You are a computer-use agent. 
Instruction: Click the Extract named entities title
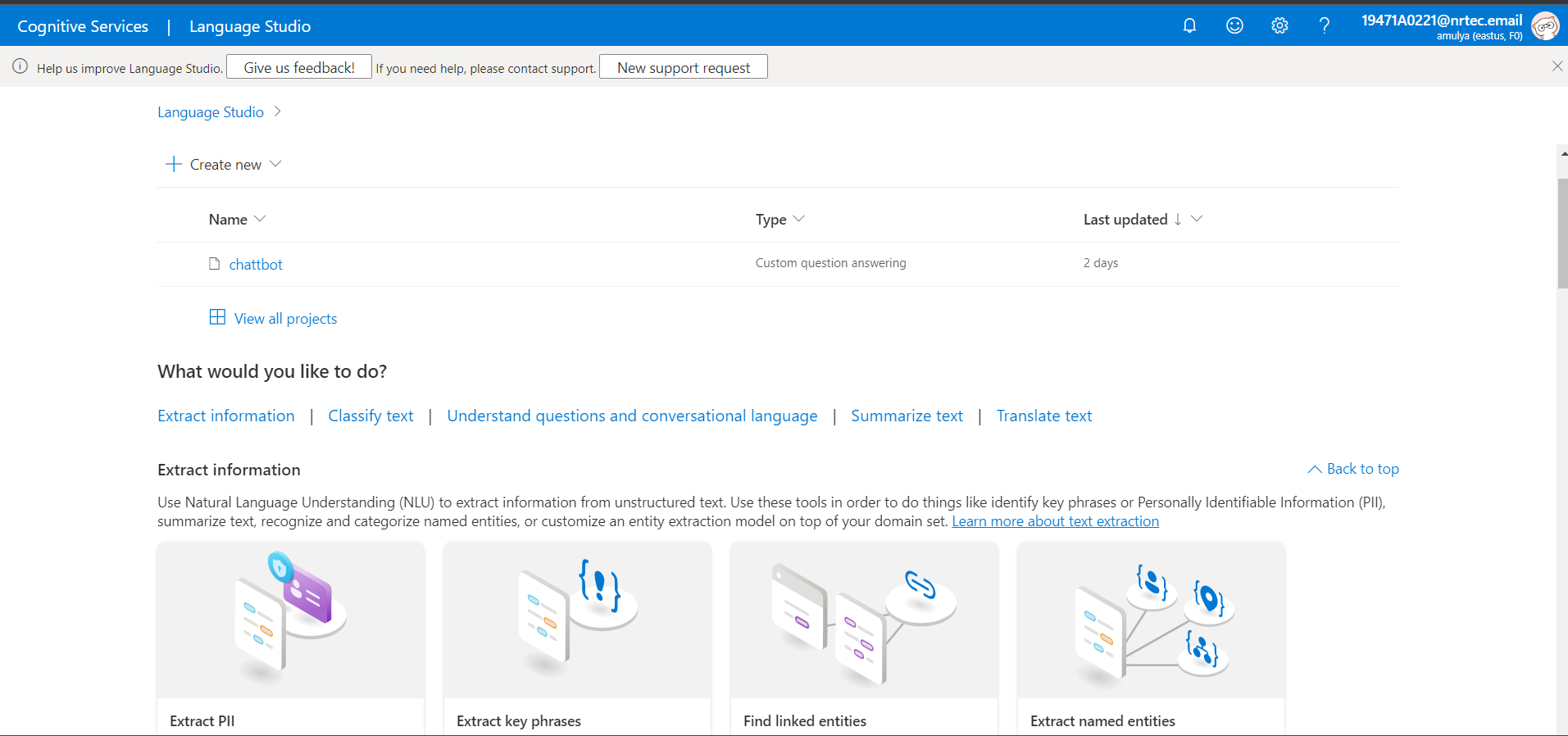[x=1102, y=721]
